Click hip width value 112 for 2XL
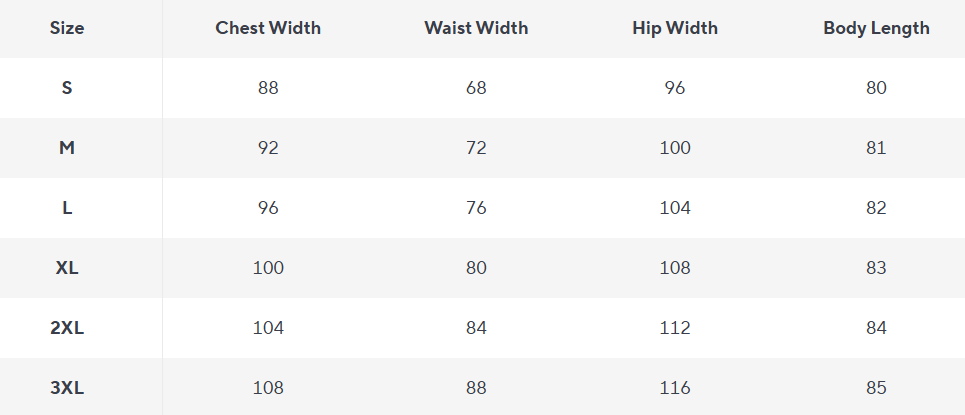The image size is (965, 415). 675,328
